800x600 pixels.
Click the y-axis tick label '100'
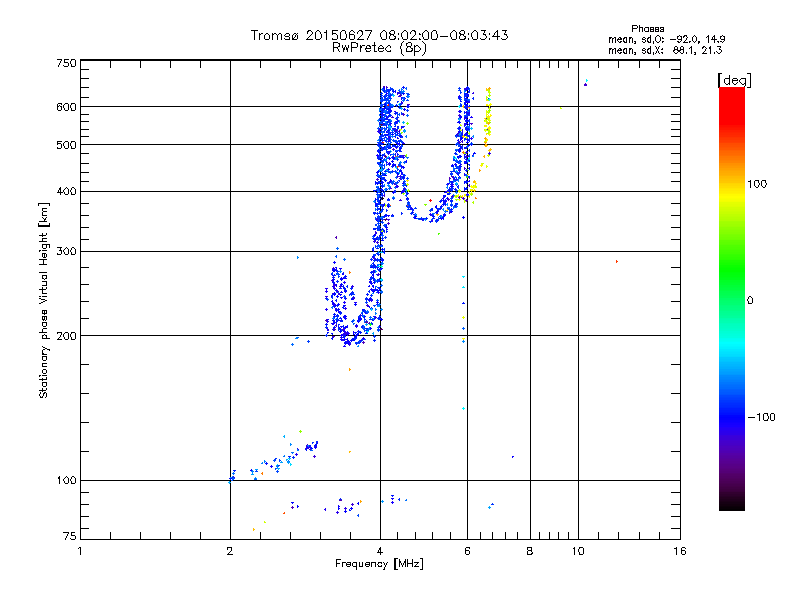click(66, 480)
